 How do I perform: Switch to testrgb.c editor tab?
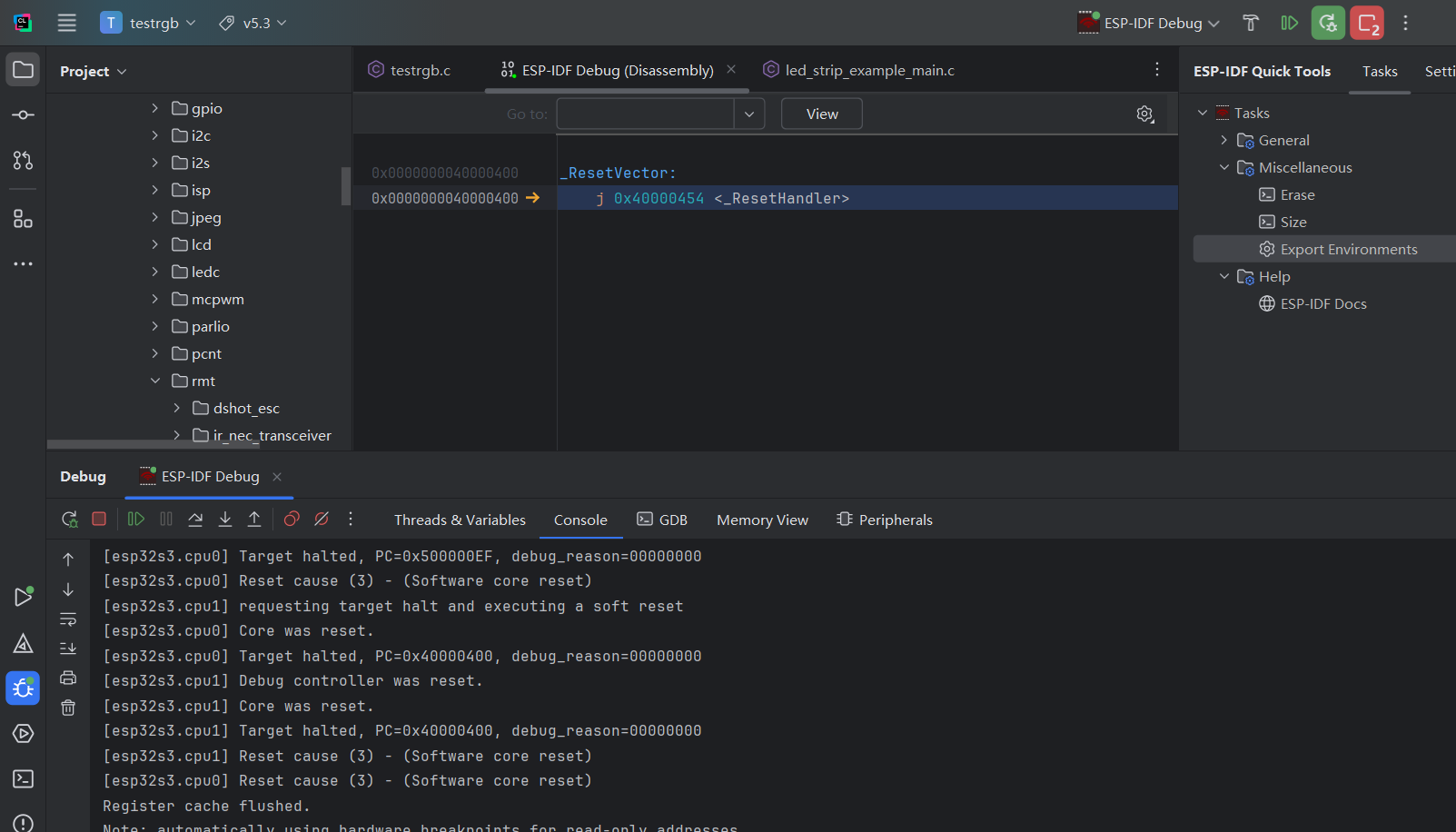[x=409, y=70]
